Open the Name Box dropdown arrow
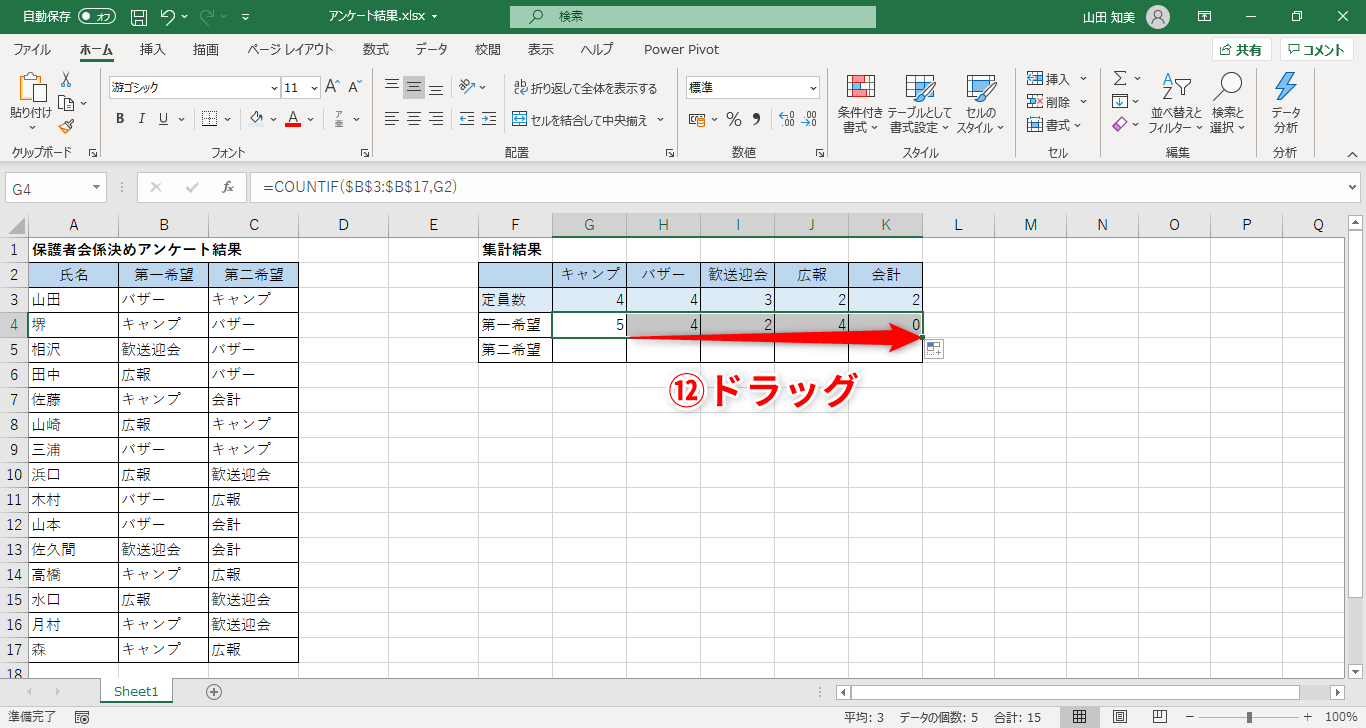This screenshot has height=728, width=1366. (x=97, y=187)
